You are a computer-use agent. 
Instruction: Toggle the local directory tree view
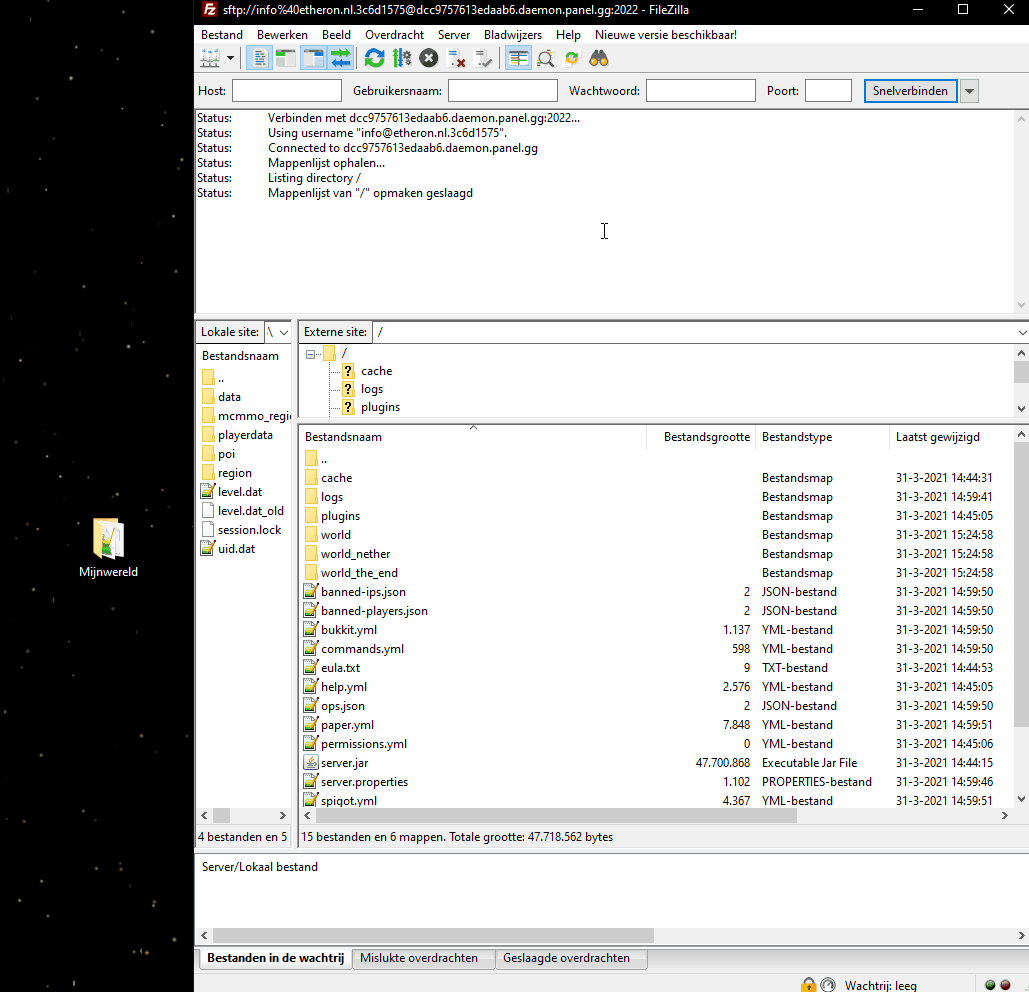[x=286, y=58]
